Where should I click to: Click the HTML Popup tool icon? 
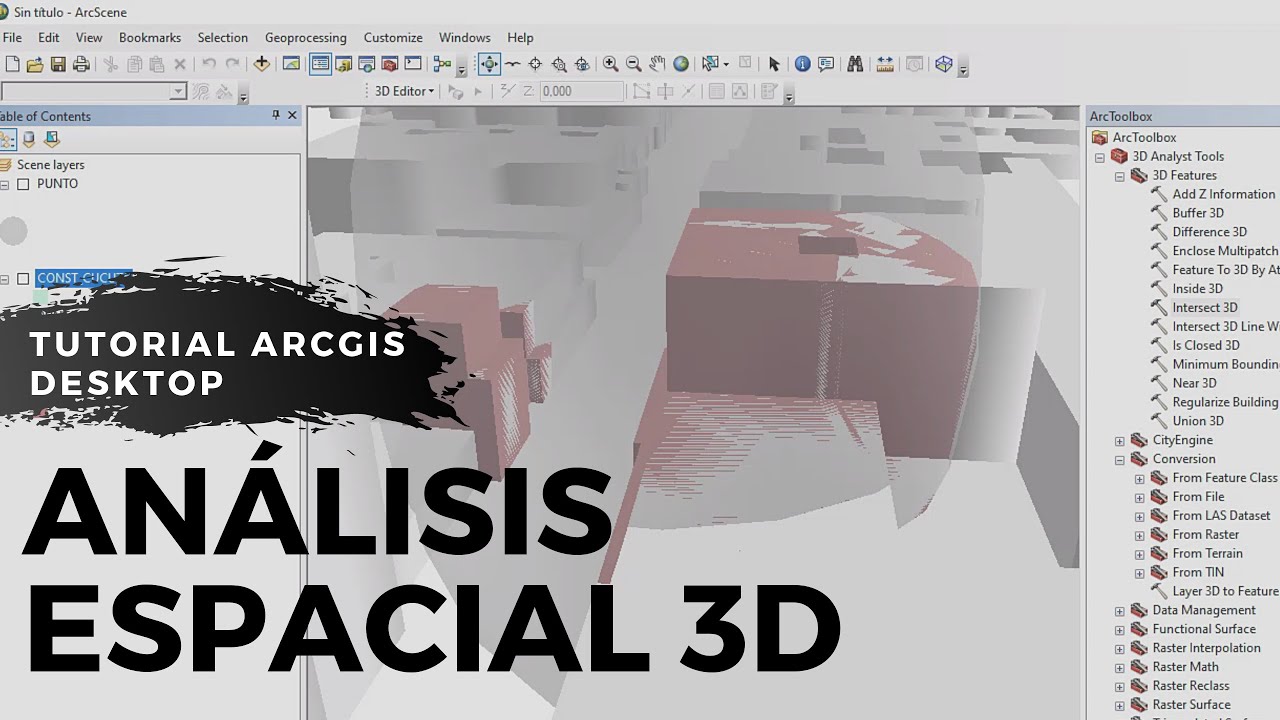tap(826, 64)
